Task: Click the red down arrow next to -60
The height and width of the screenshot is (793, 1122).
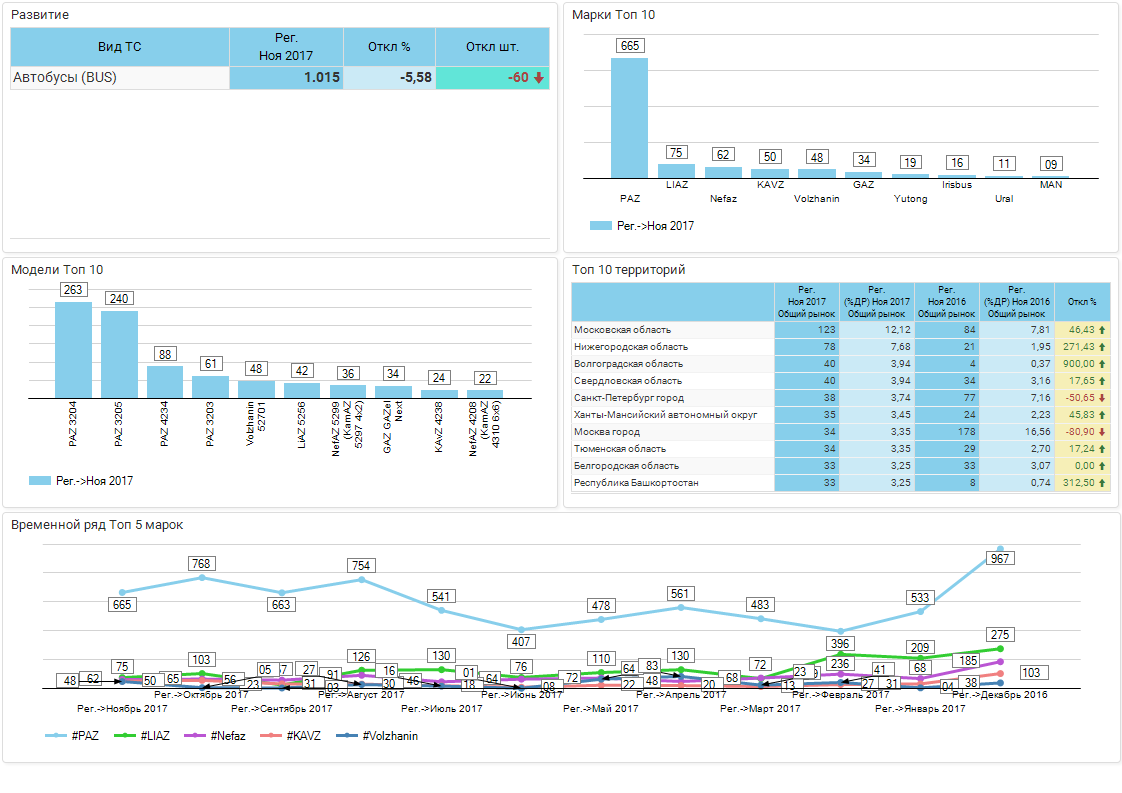Action: [x=539, y=77]
